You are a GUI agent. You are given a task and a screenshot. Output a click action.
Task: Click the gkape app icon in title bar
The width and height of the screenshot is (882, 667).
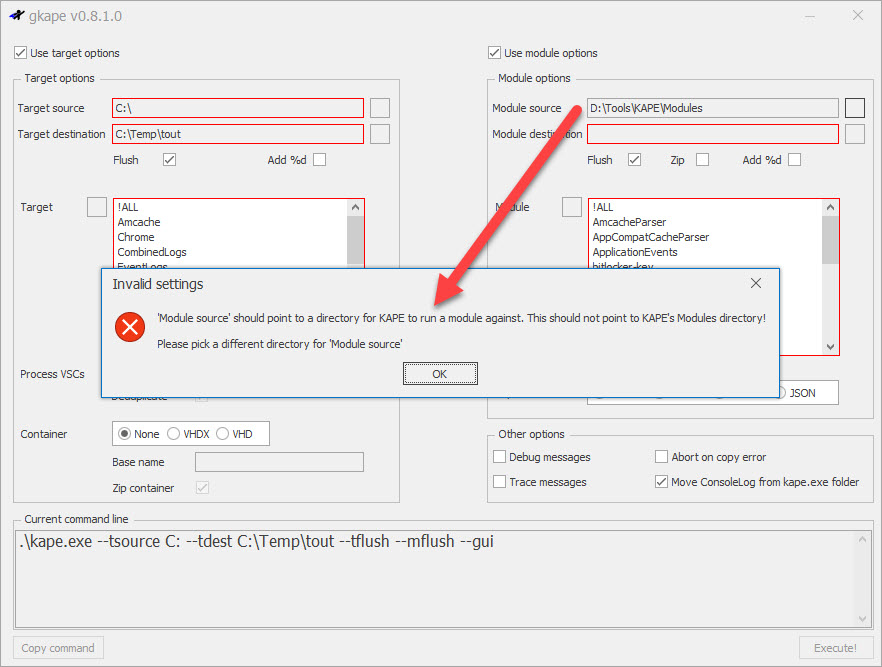17,15
